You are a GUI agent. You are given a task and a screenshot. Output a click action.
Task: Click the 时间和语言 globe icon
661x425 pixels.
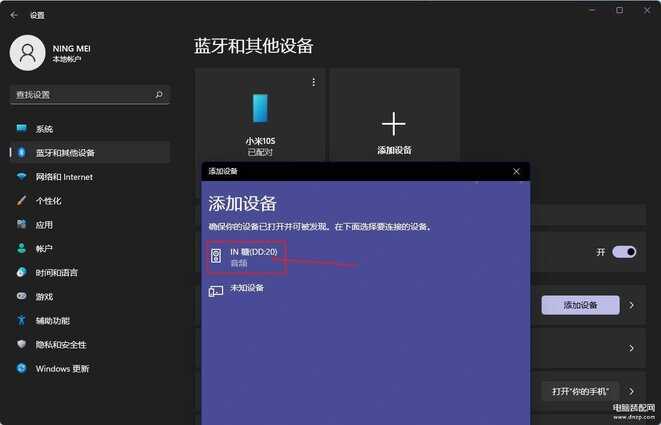21,272
